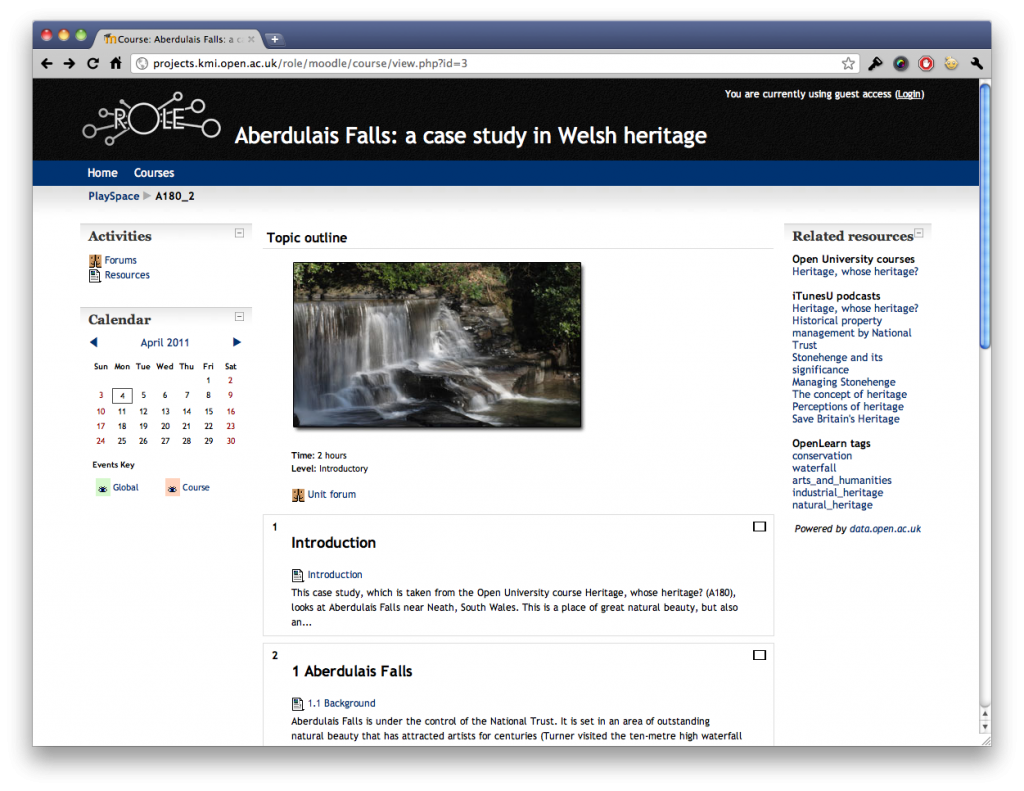The height and width of the screenshot is (791, 1024).
Task: Collapse the Activities block
Action: point(239,233)
